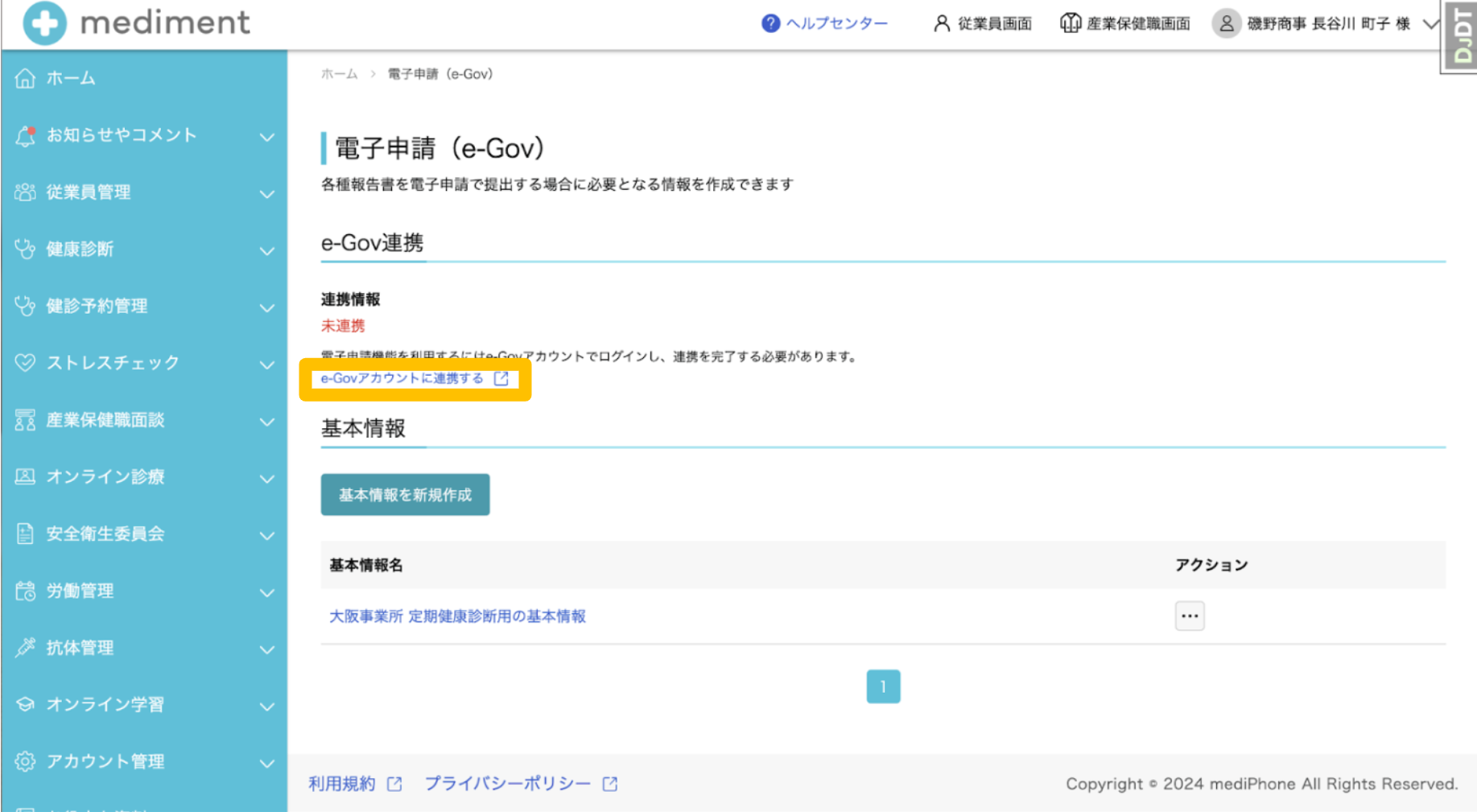Image resolution: width=1477 pixels, height=812 pixels.
Task: Click the 従業員管理 people icon
Action: tap(25, 192)
